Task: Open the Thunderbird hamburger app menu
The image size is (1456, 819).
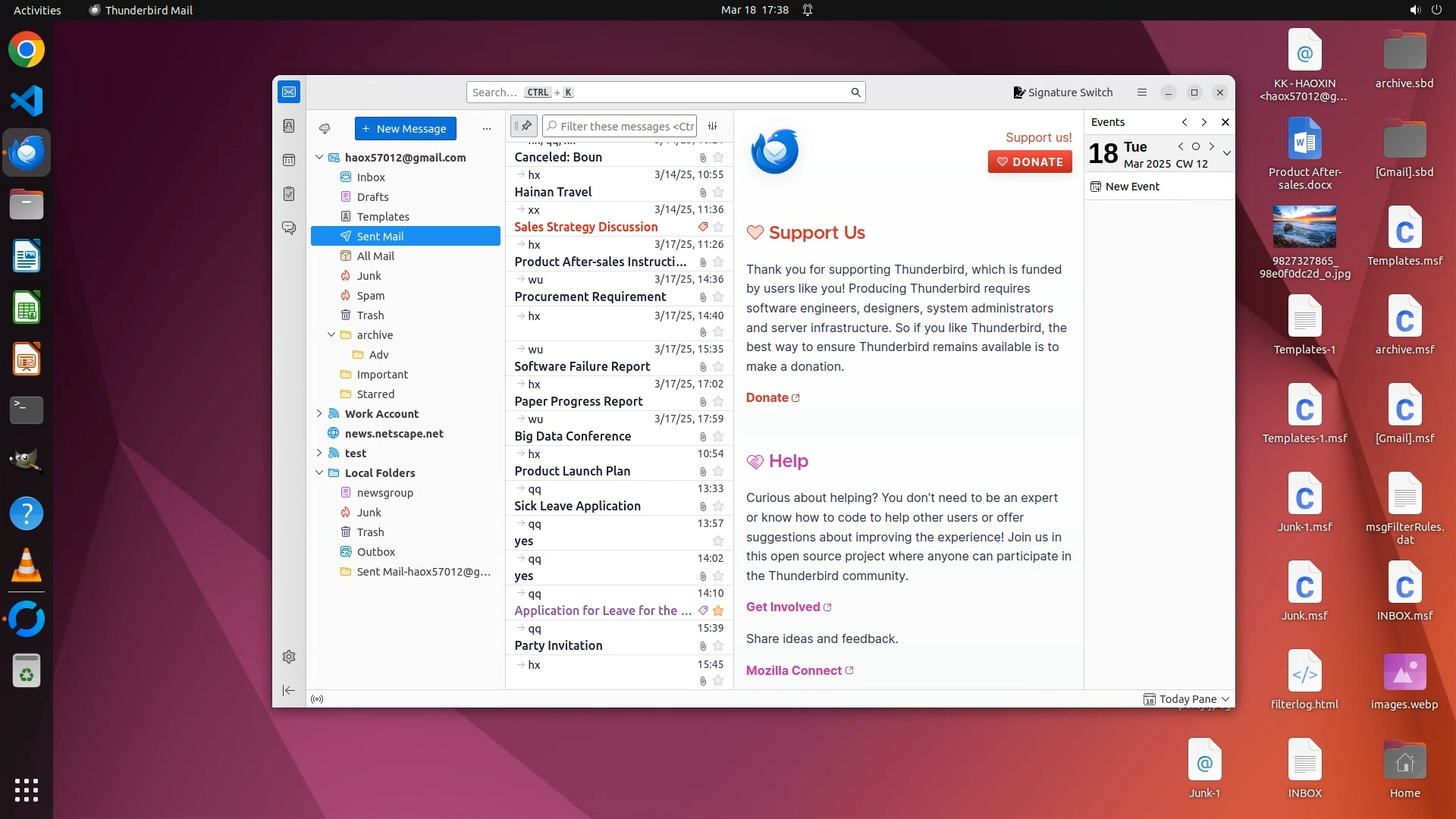Action: click(x=1142, y=93)
